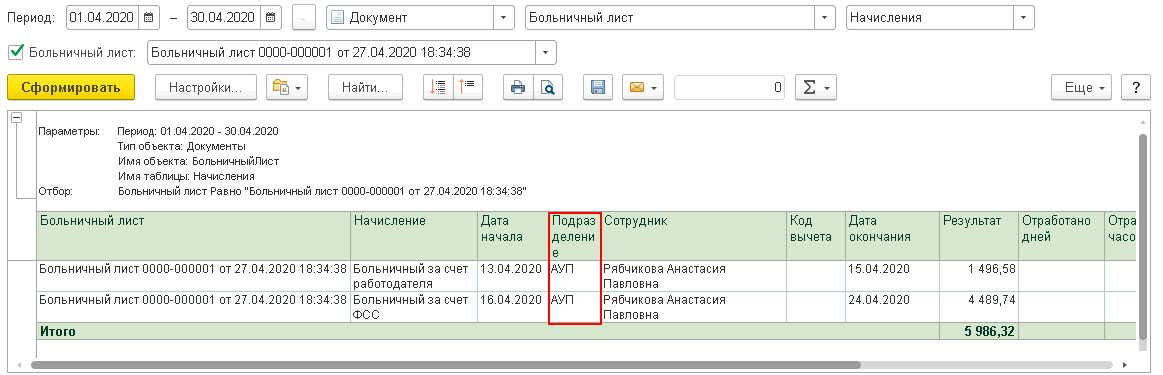The width and height of the screenshot is (1163, 375).
Task: Click the numeric sum field showing 0
Action: [729, 87]
